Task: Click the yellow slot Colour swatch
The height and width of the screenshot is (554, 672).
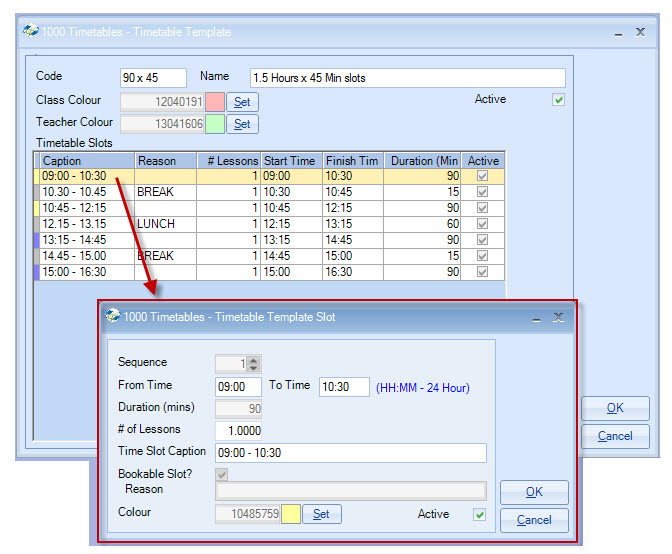Action: (291, 514)
